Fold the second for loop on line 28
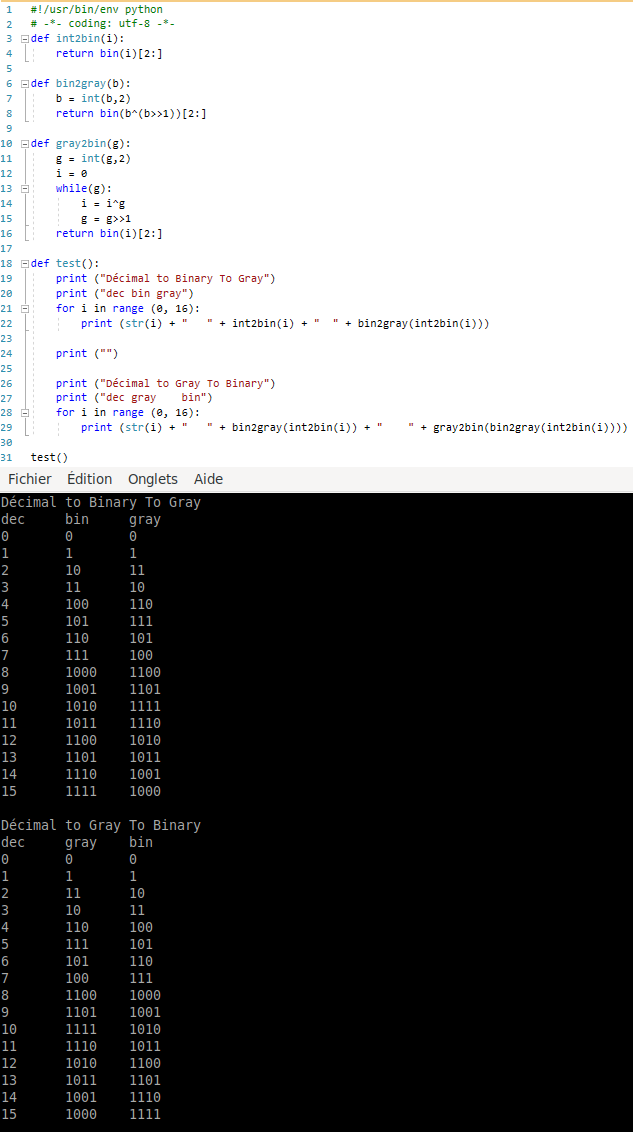633x1132 pixels. pyautogui.click(x=25, y=412)
